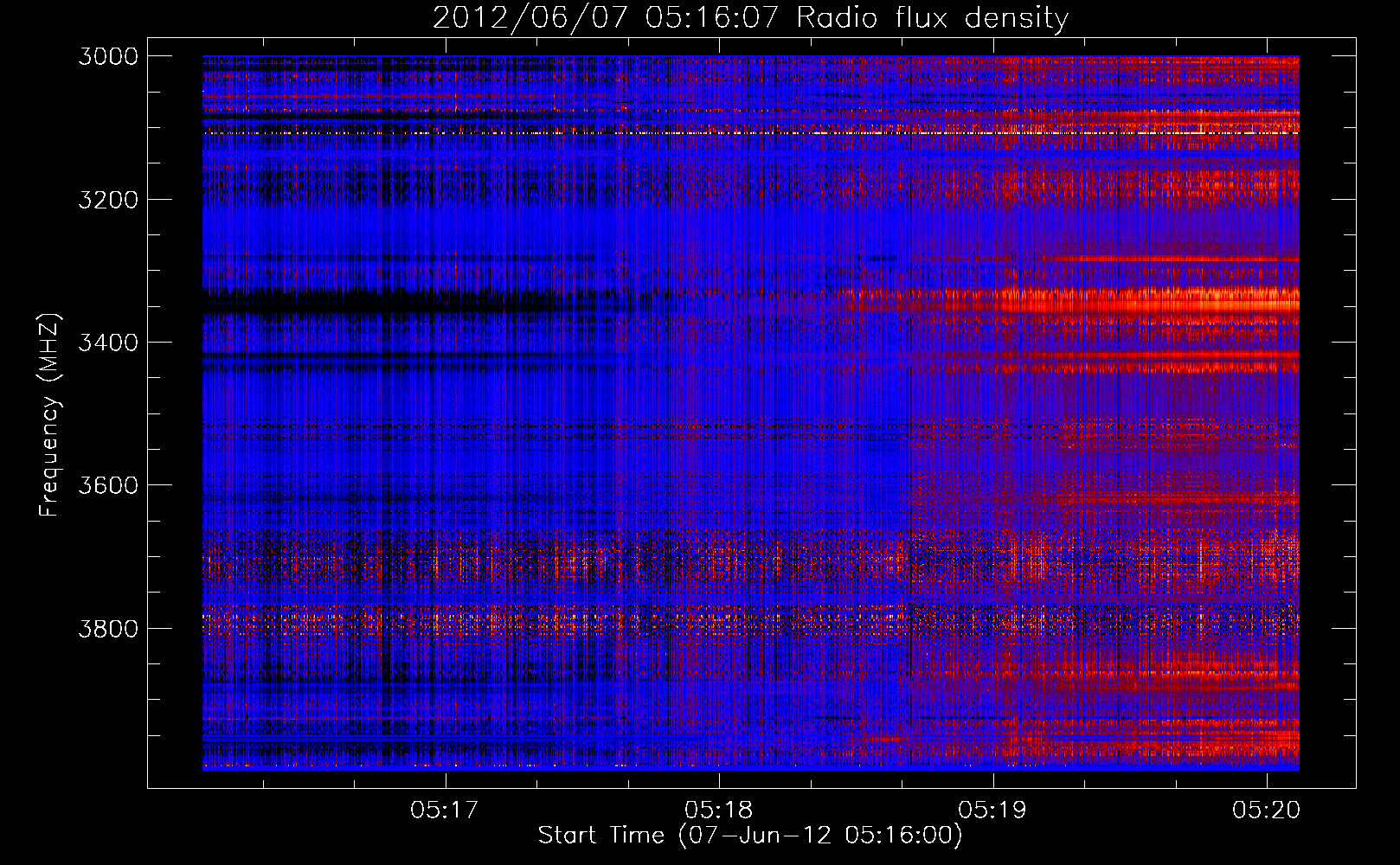Click the 05:17 time axis label
Image resolution: width=1400 pixels, height=865 pixels.
click(445, 811)
